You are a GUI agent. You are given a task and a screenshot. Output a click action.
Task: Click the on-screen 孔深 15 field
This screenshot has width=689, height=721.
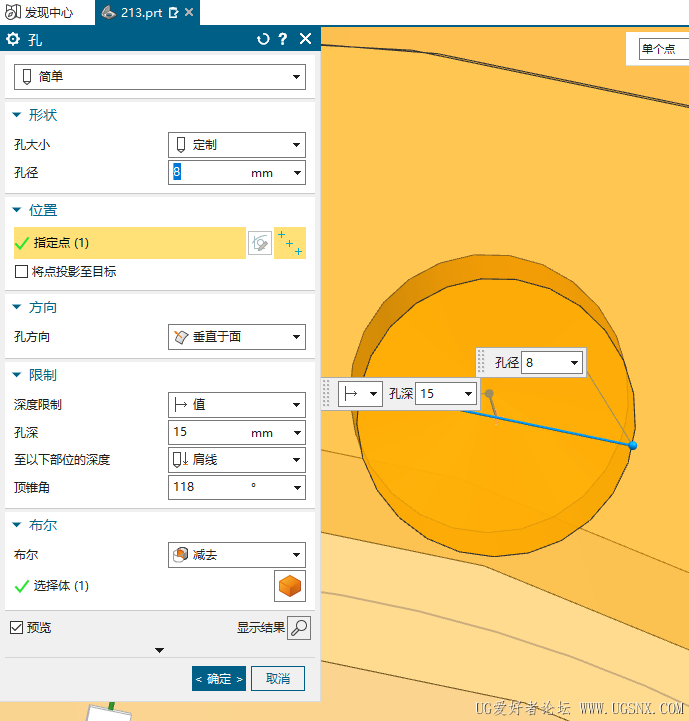pos(438,394)
